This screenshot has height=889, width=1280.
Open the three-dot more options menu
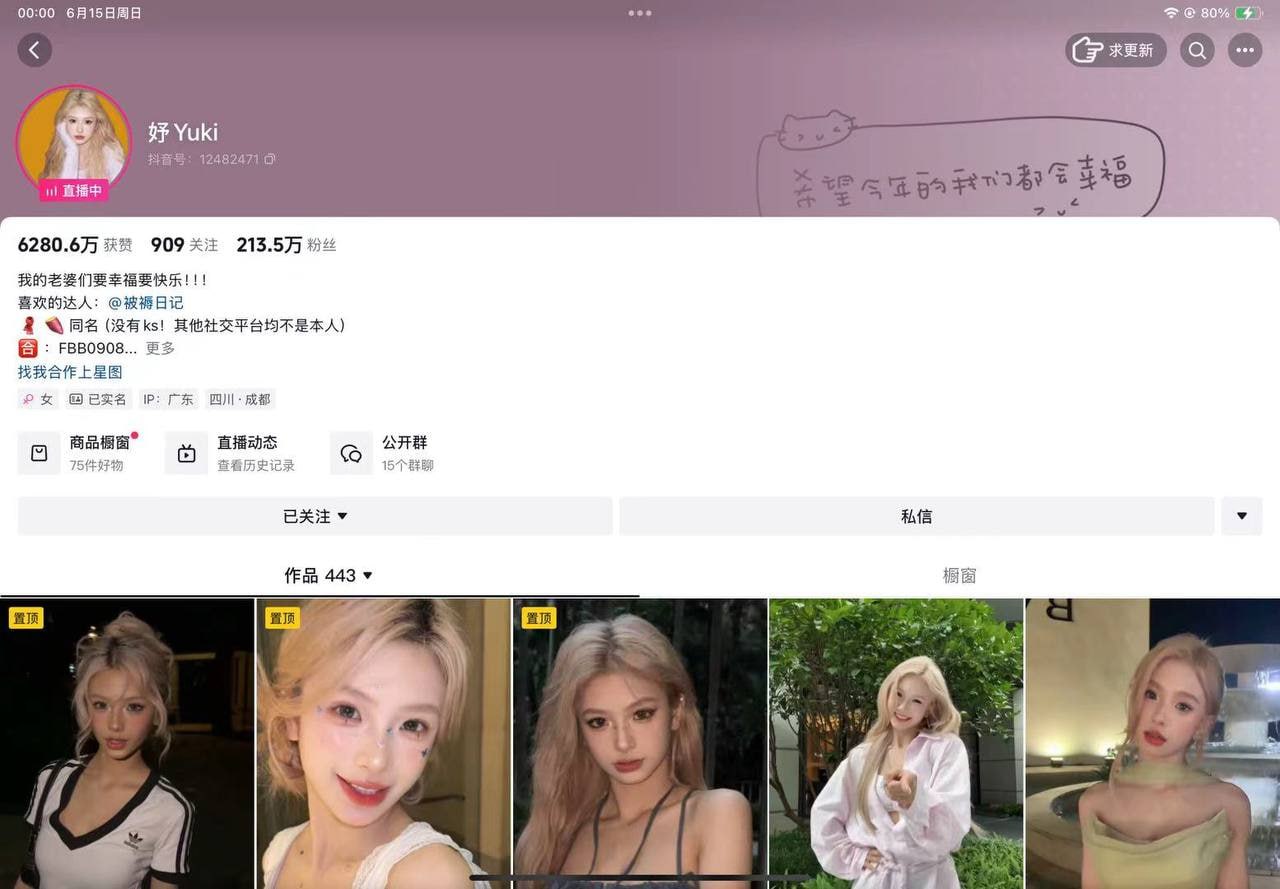1245,50
